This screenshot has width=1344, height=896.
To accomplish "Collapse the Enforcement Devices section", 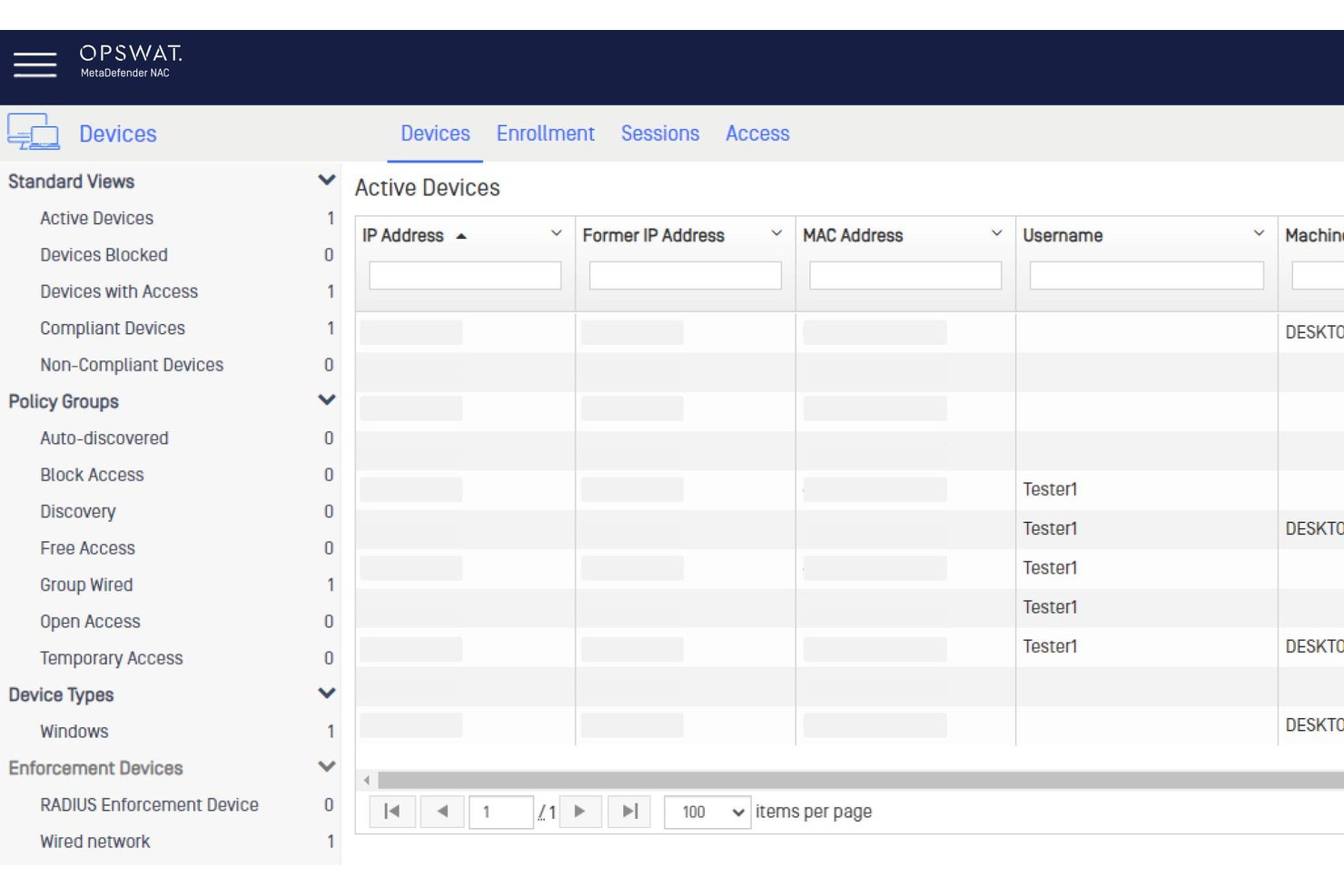I will coord(327,766).
